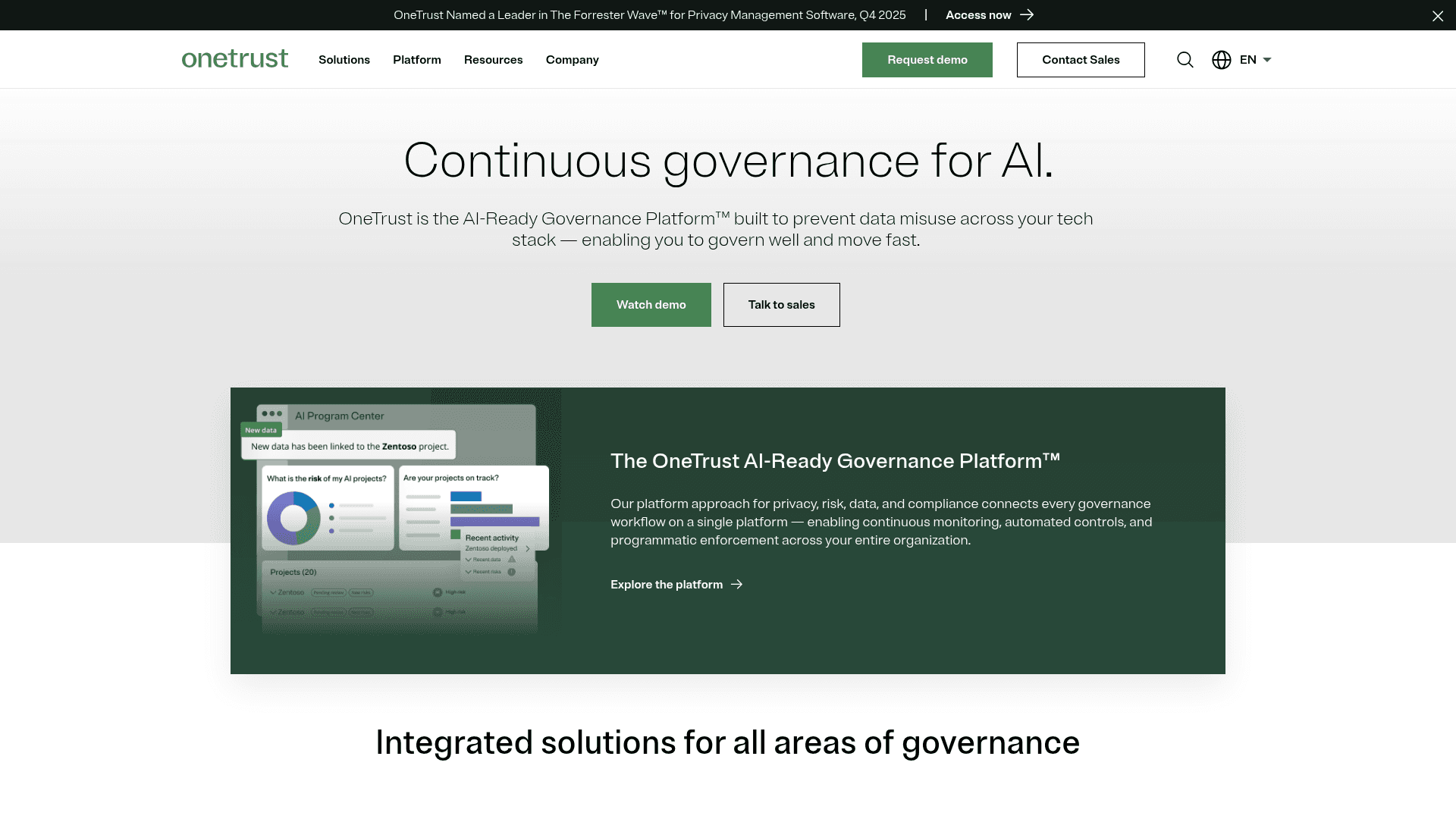Click the arrow next to Access now

pos(1028,14)
